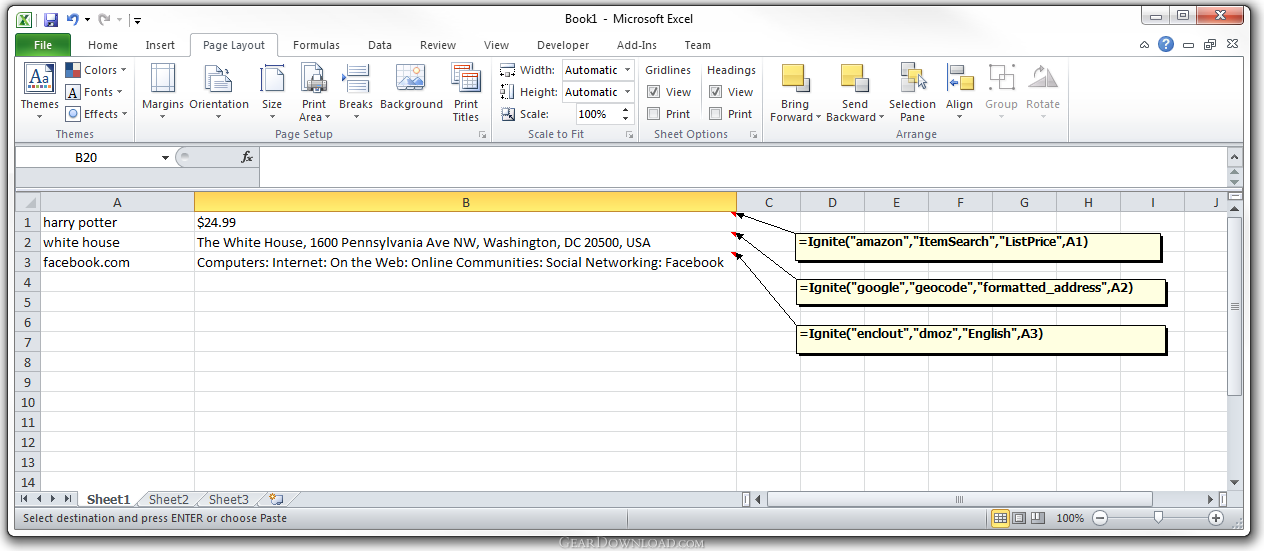Click cell showing $24.99
This screenshot has width=1264, height=551.
coord(466,222)
